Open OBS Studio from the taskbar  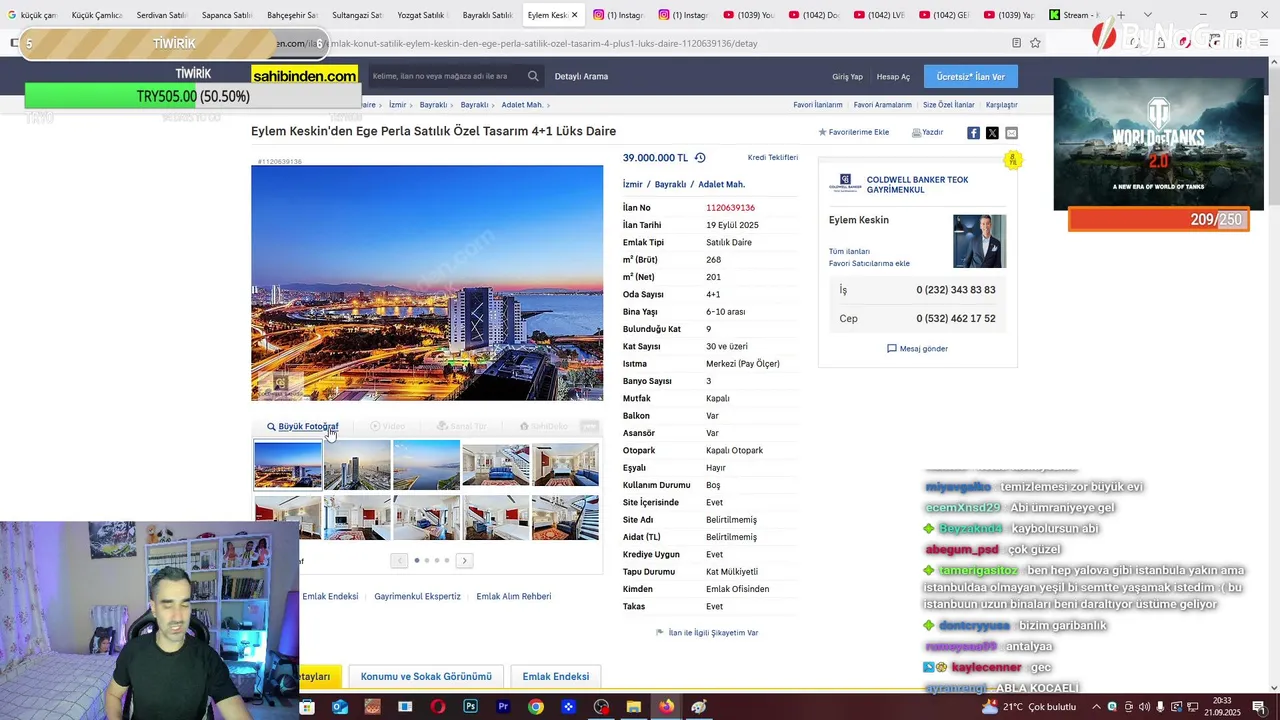pyautogui.click(x=601, y=707)
